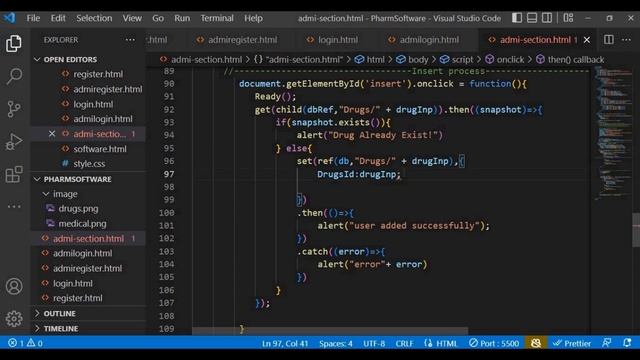Show additional views ellipsis in activity bar

click(14, 207)
